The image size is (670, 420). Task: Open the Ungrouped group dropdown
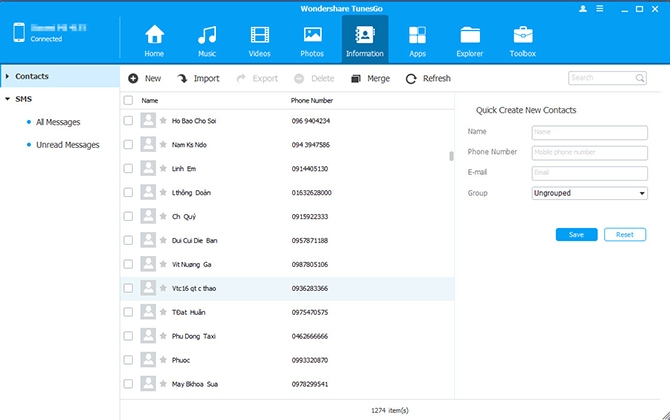pyautogui.click(x=589, y=193)
